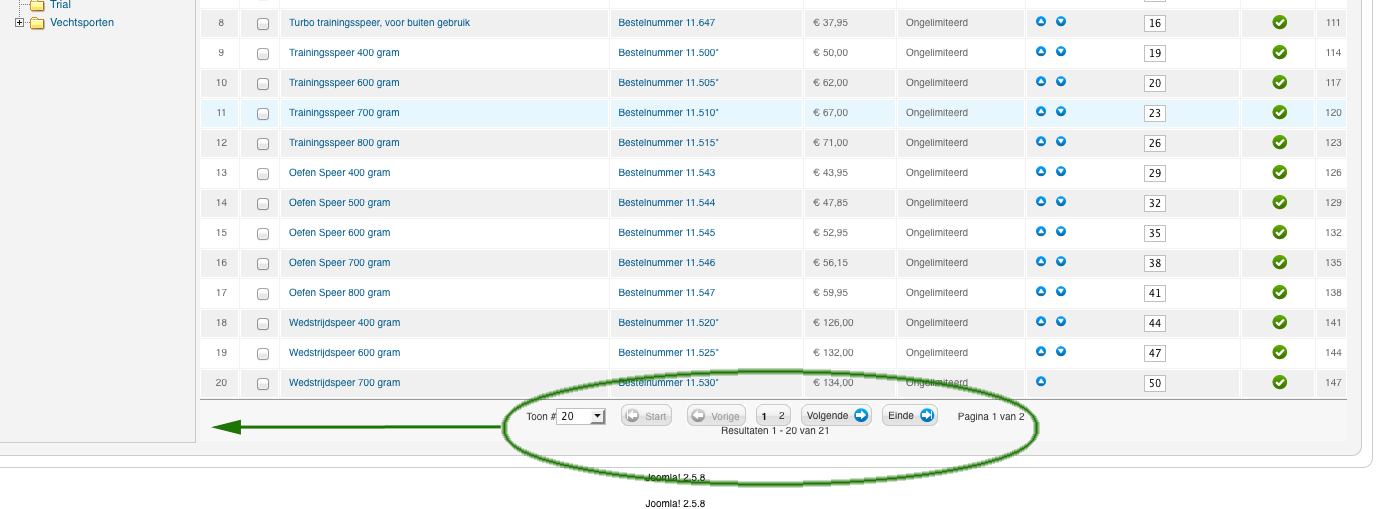Open the Trial category folder
The width and height of the screenshot is (1382, 509).
[x=60, y=5]
